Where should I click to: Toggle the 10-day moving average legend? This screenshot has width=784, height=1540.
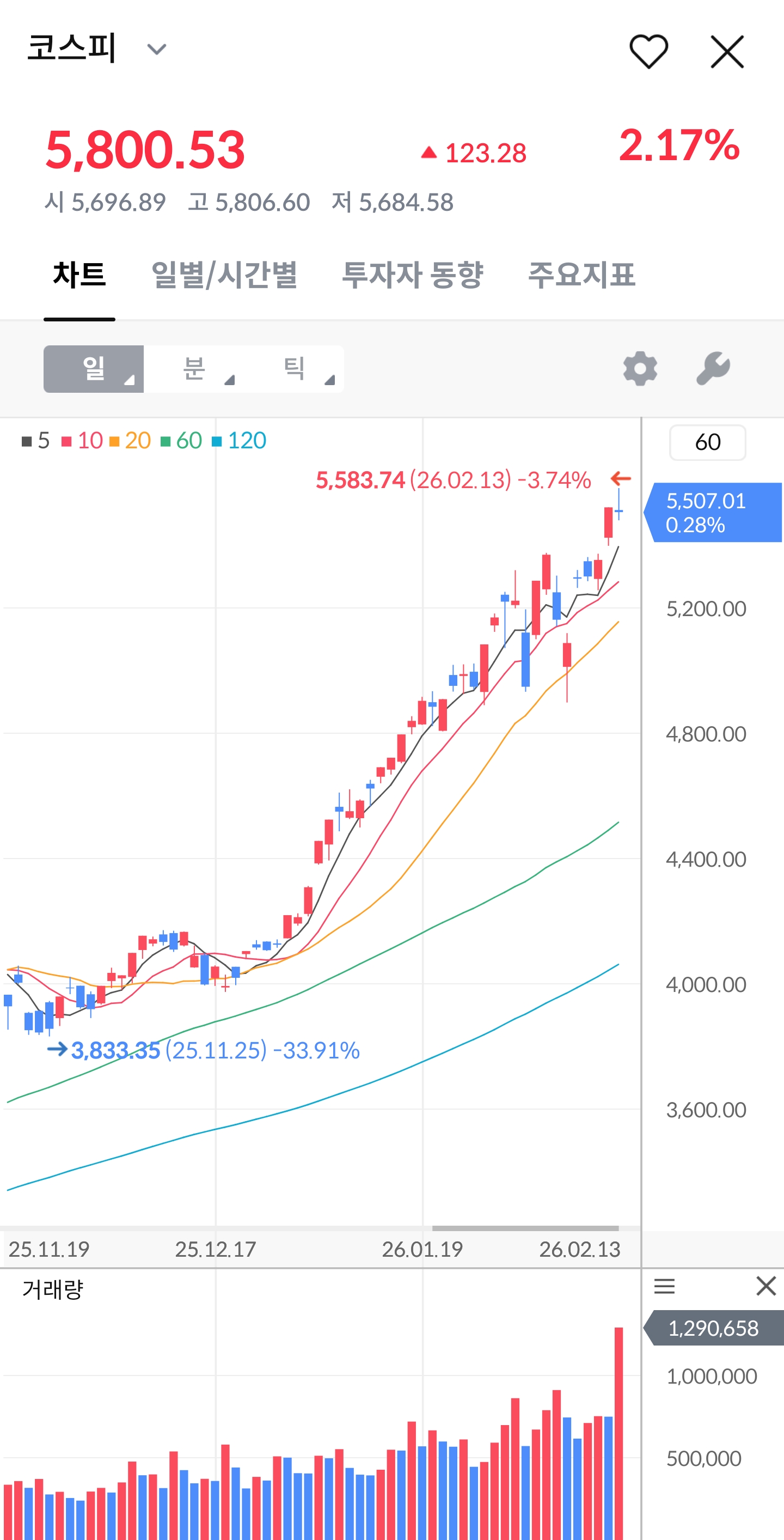[x=83, y=441]
